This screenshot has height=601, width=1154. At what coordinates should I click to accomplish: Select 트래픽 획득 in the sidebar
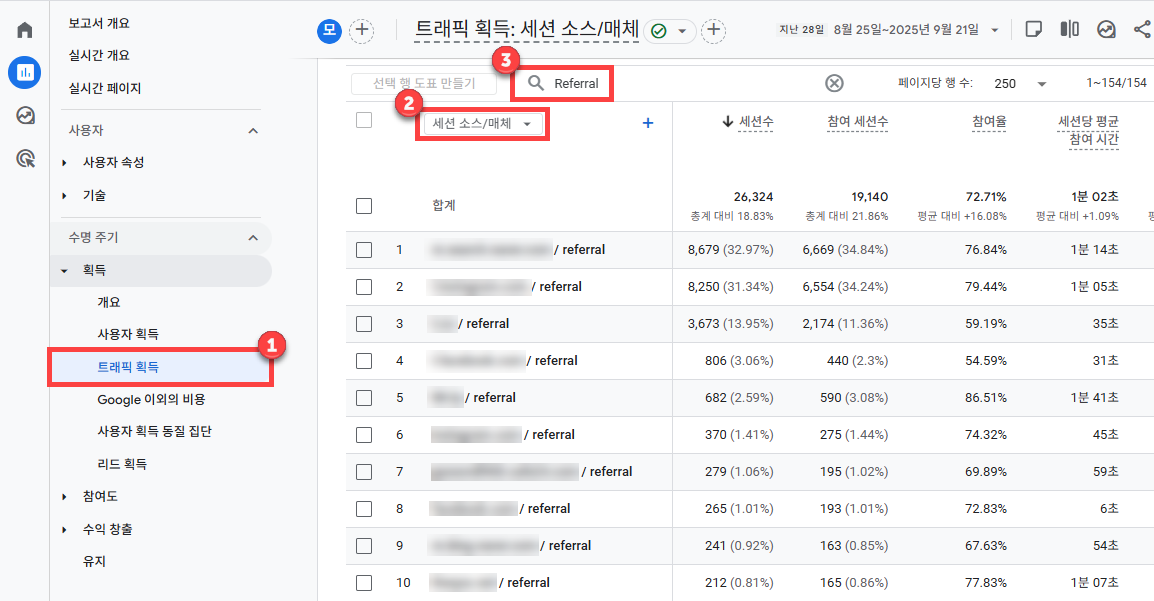coord(128,367)
